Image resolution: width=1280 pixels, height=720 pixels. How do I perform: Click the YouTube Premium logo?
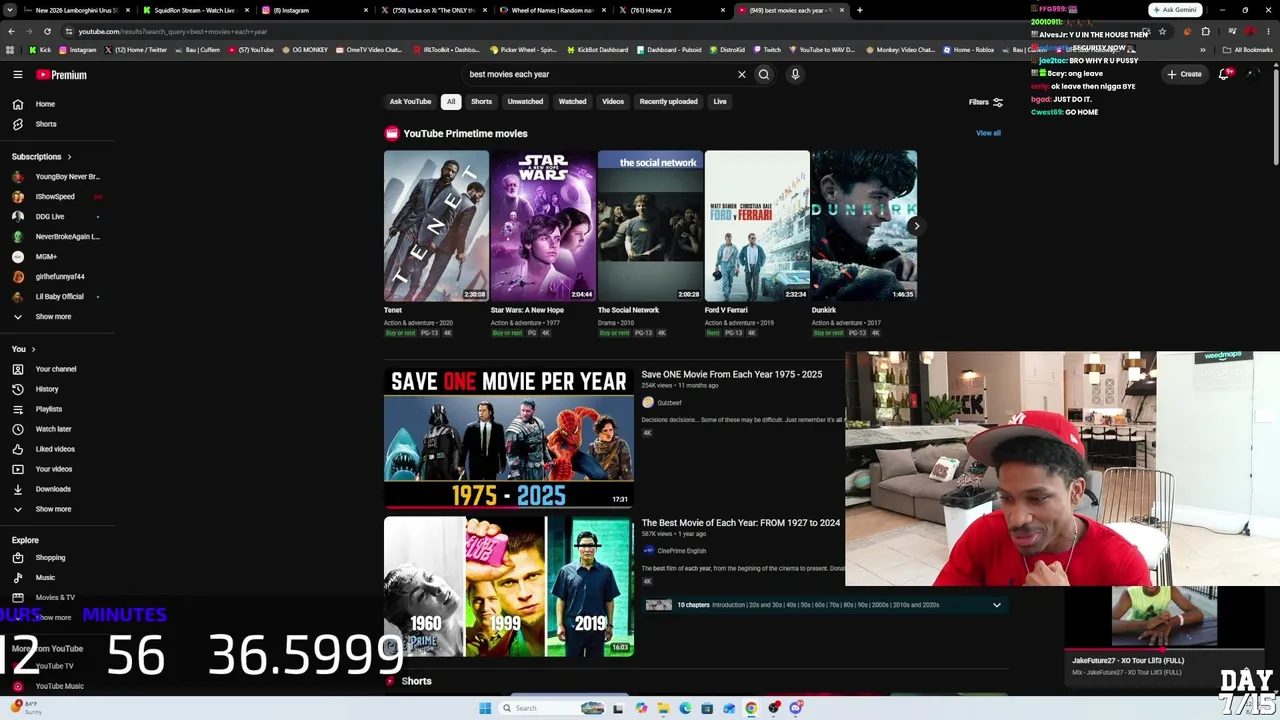click(62, 75)
